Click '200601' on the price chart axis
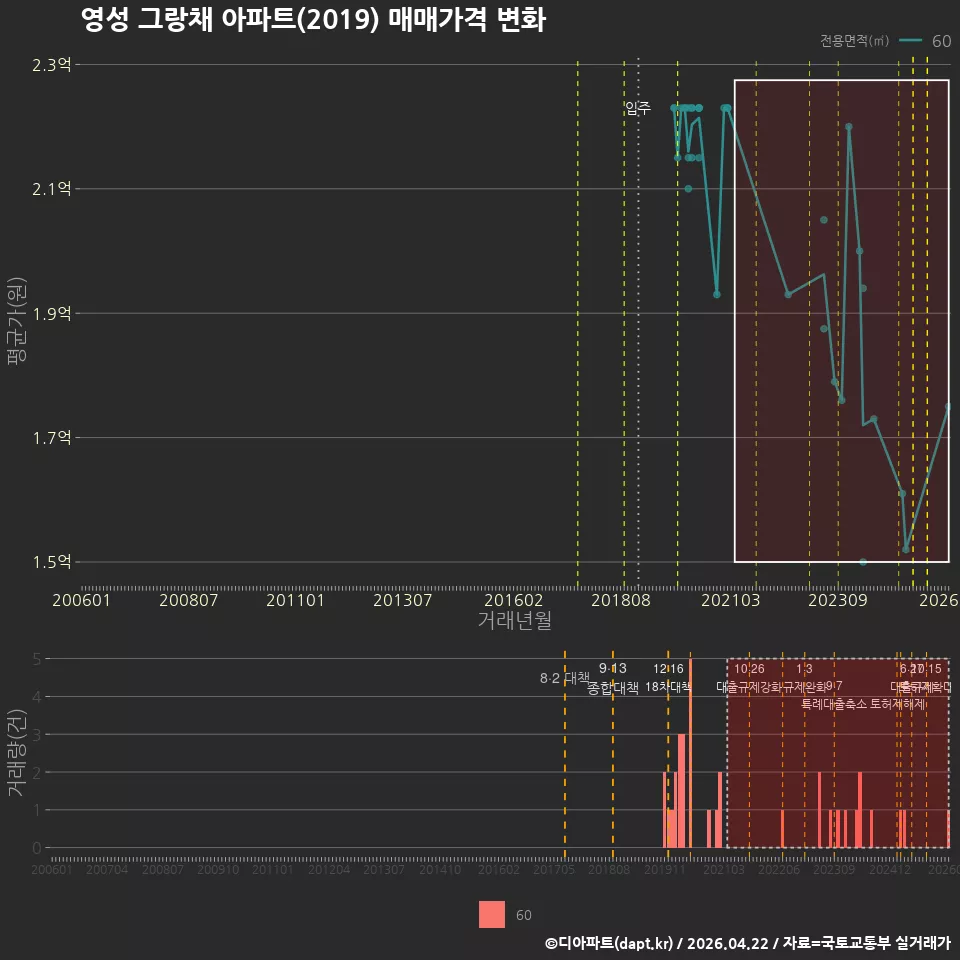960x960 pixels. pyautogui.click(x=81, y=600)
